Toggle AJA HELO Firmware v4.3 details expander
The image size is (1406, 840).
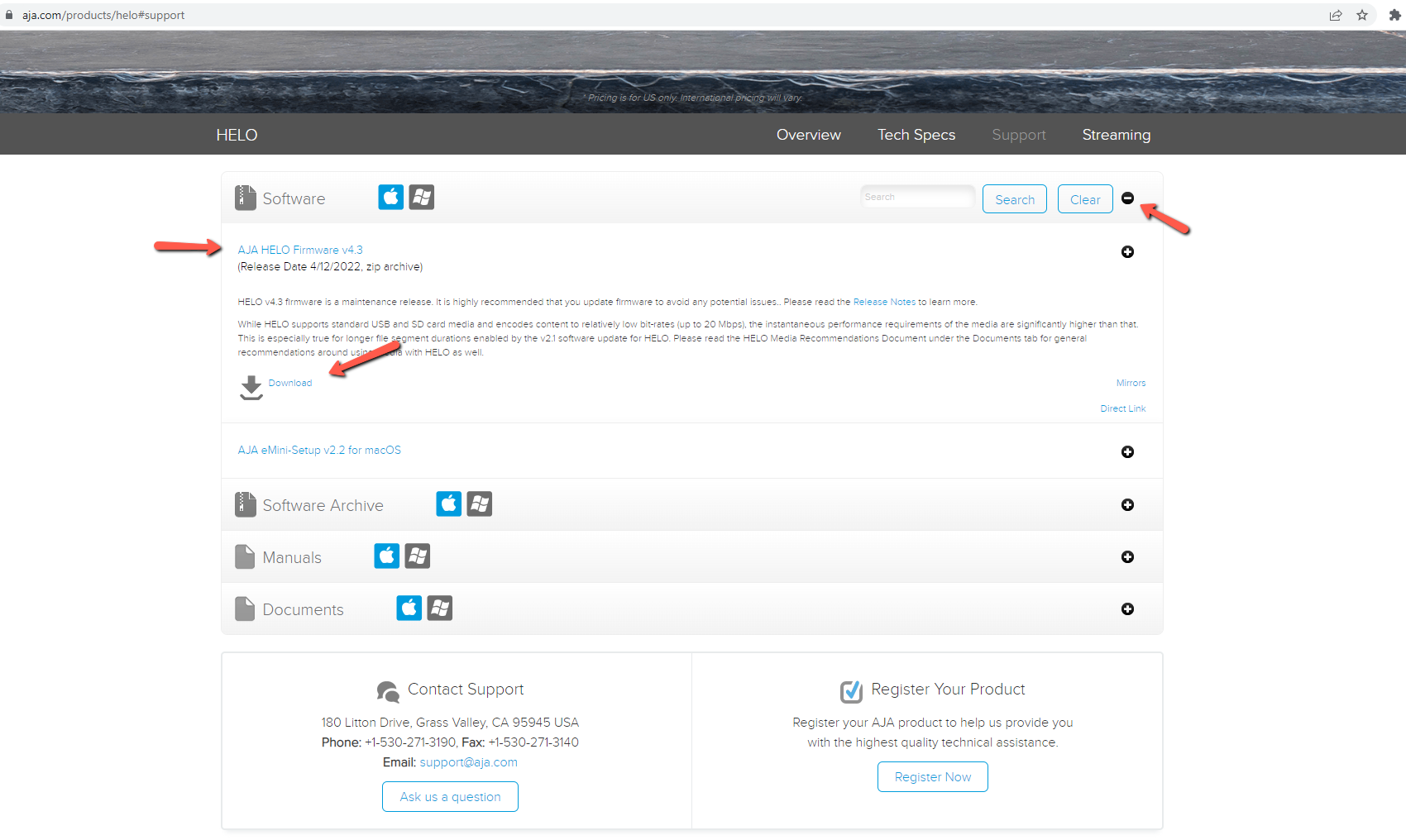[x=1127, y=251]
